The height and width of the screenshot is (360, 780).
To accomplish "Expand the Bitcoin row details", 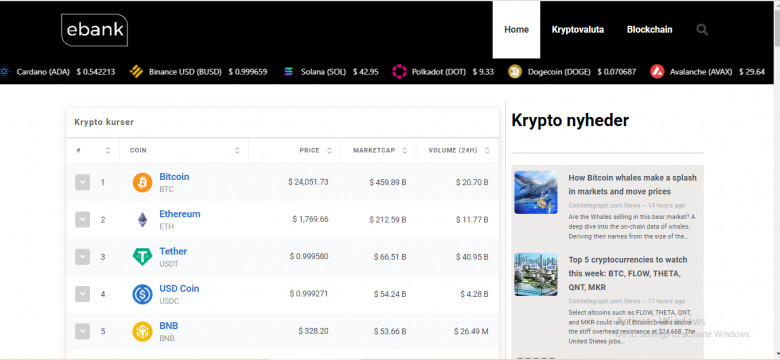I will click(83, 182).
